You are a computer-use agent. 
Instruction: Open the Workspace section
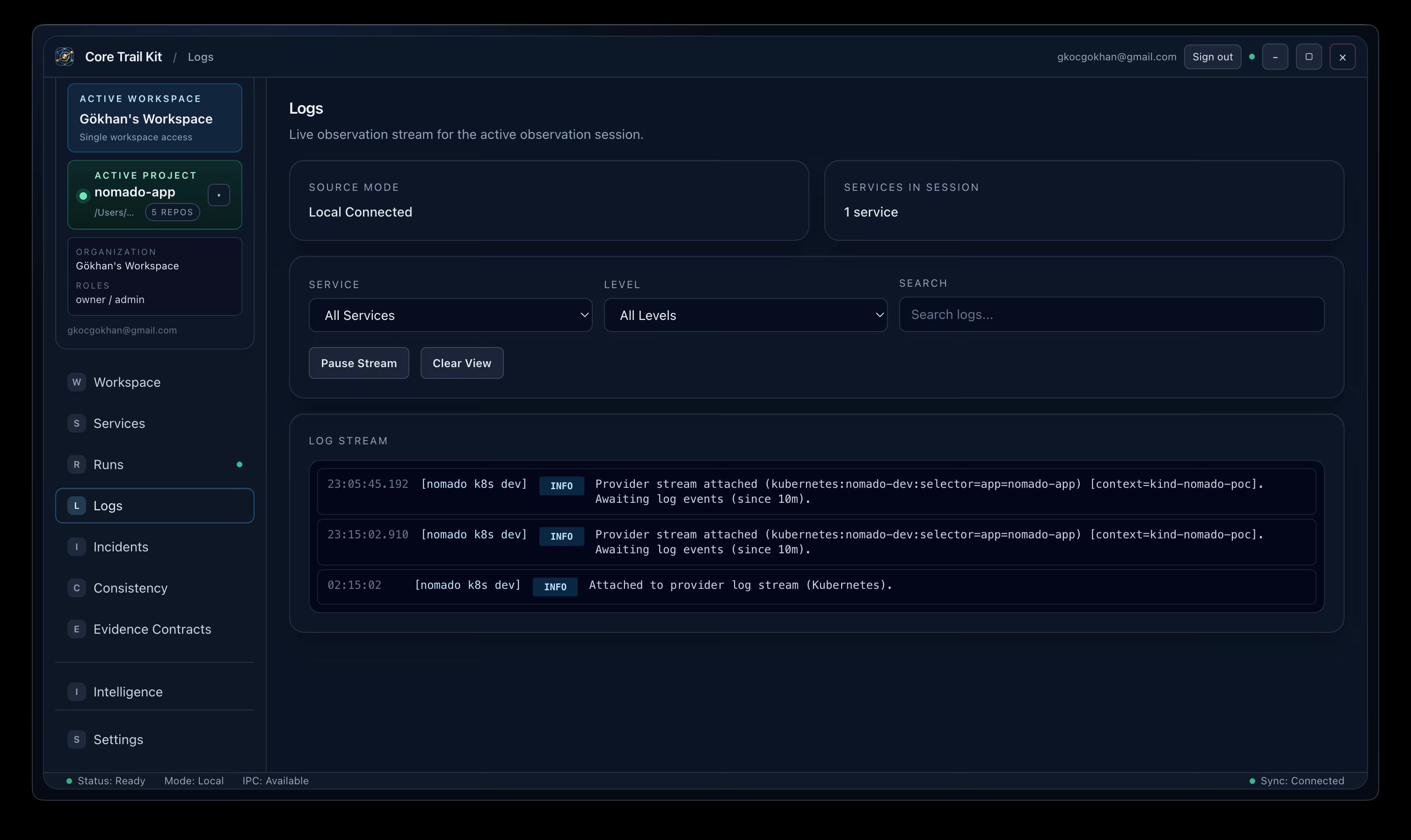(x=154, y=382)
